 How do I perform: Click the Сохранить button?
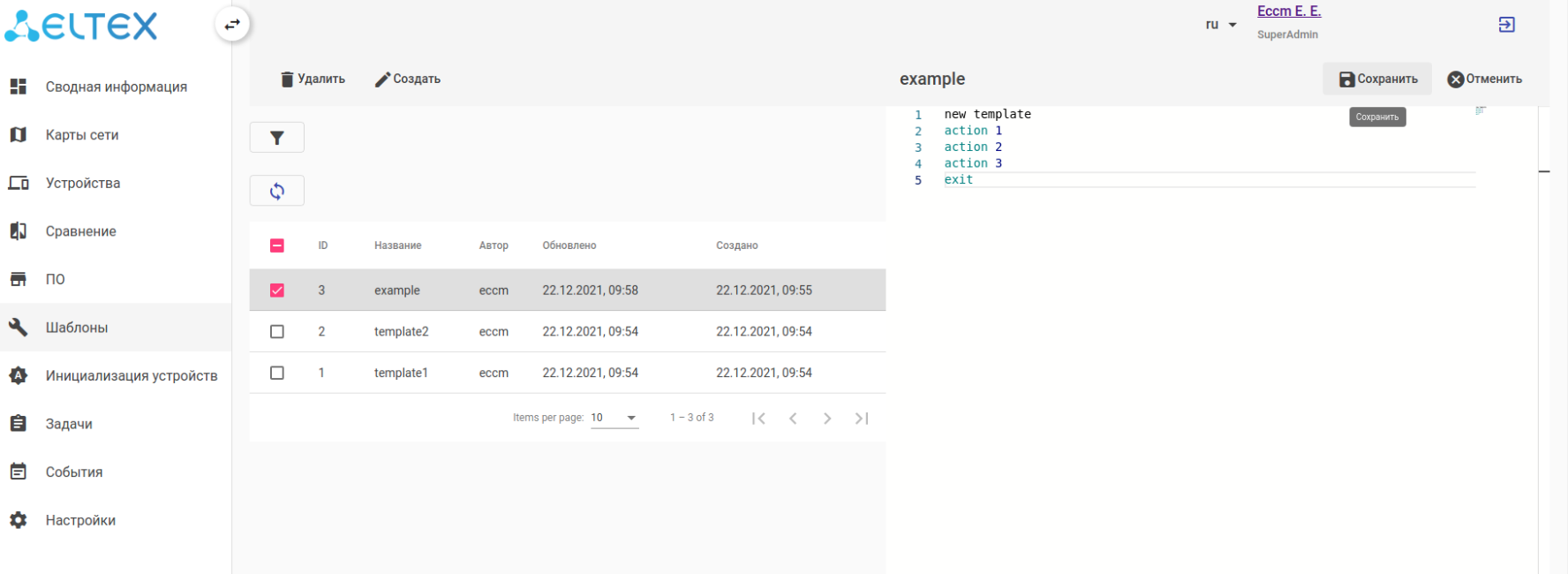click(x=1378, y=79)
